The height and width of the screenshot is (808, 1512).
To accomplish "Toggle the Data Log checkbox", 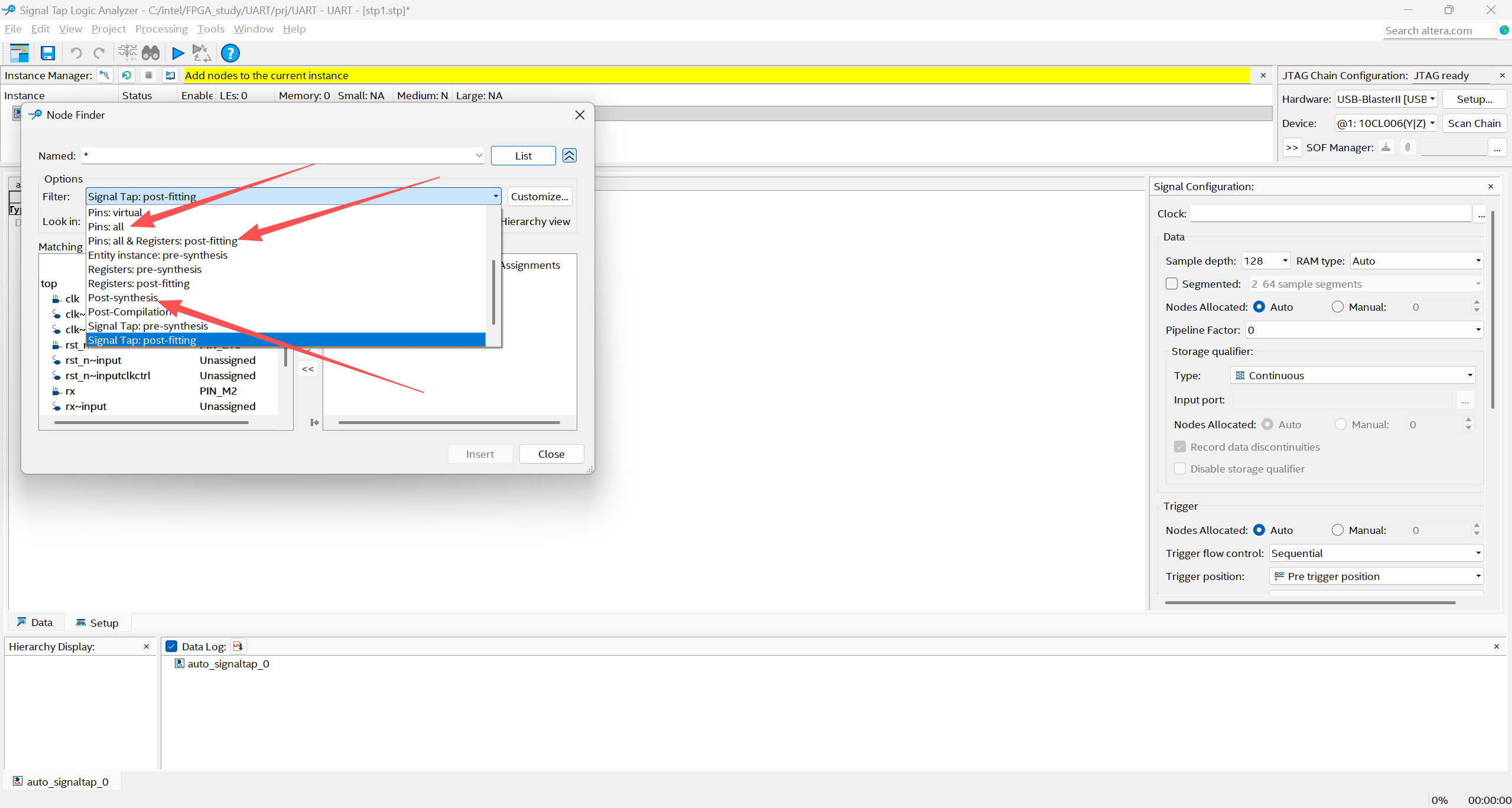I will click(171, 646).
